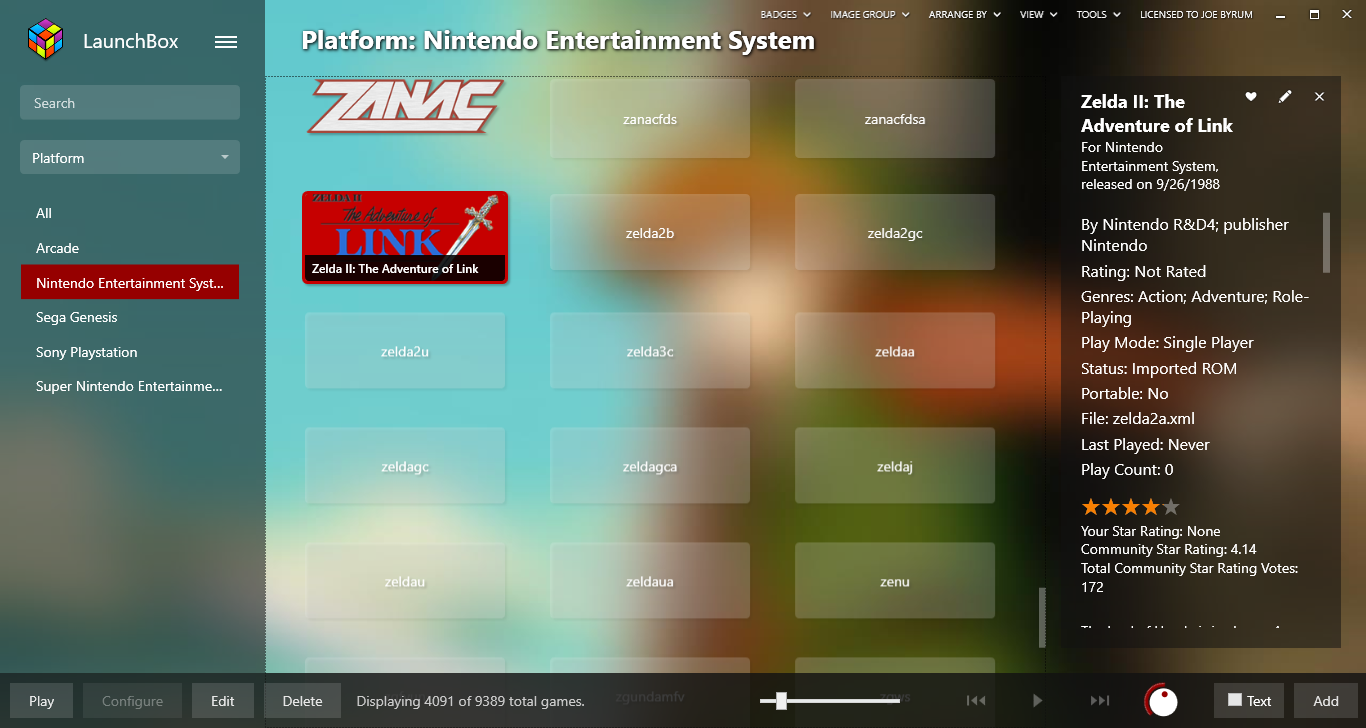Viewport: 1366px width, 728px height.
Task: Select the zeldaj game tile
Action: pyautogui.click(x=895, y=466)
